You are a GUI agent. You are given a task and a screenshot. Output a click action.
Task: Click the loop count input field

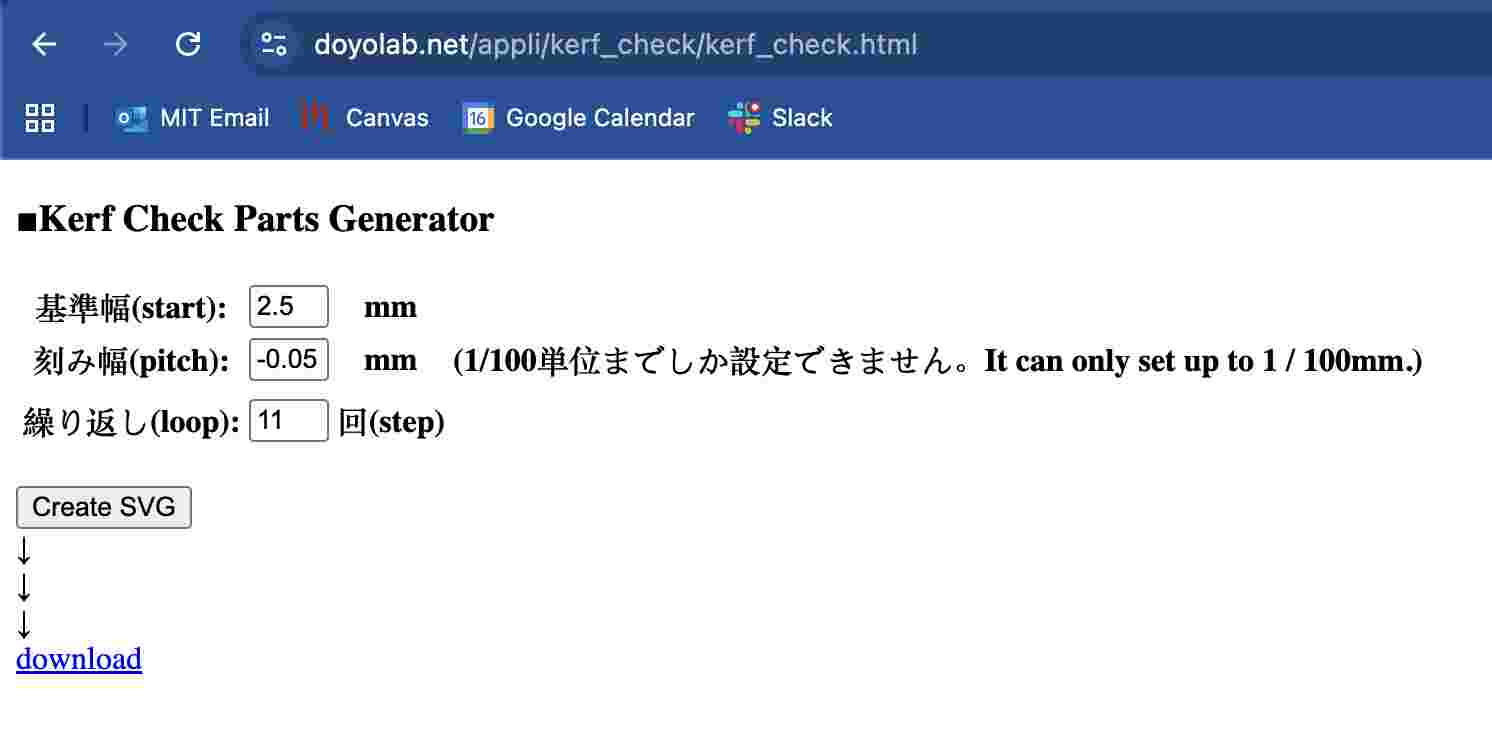click(288, 421)
